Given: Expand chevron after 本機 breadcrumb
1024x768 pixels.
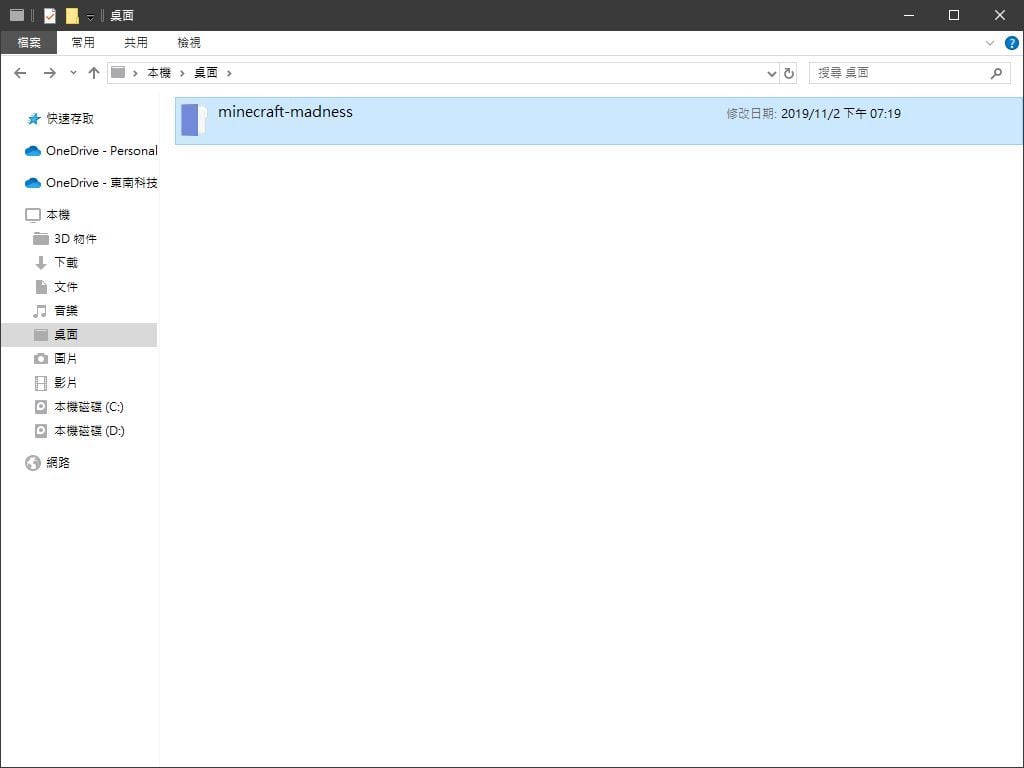Looking at the screenshot, I should (x=182, y=73).
